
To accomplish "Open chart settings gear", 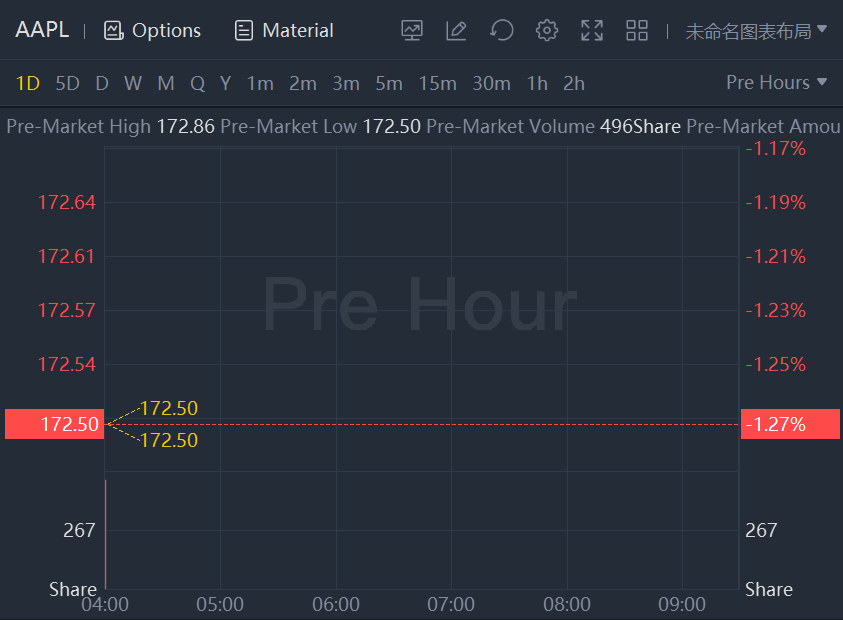I will 546,31.
